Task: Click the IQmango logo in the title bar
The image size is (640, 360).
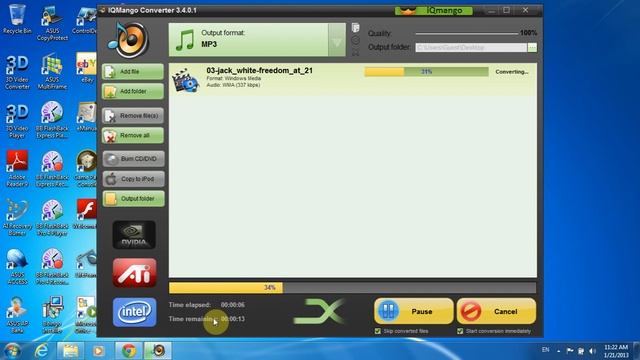Action: pos(433,11)
